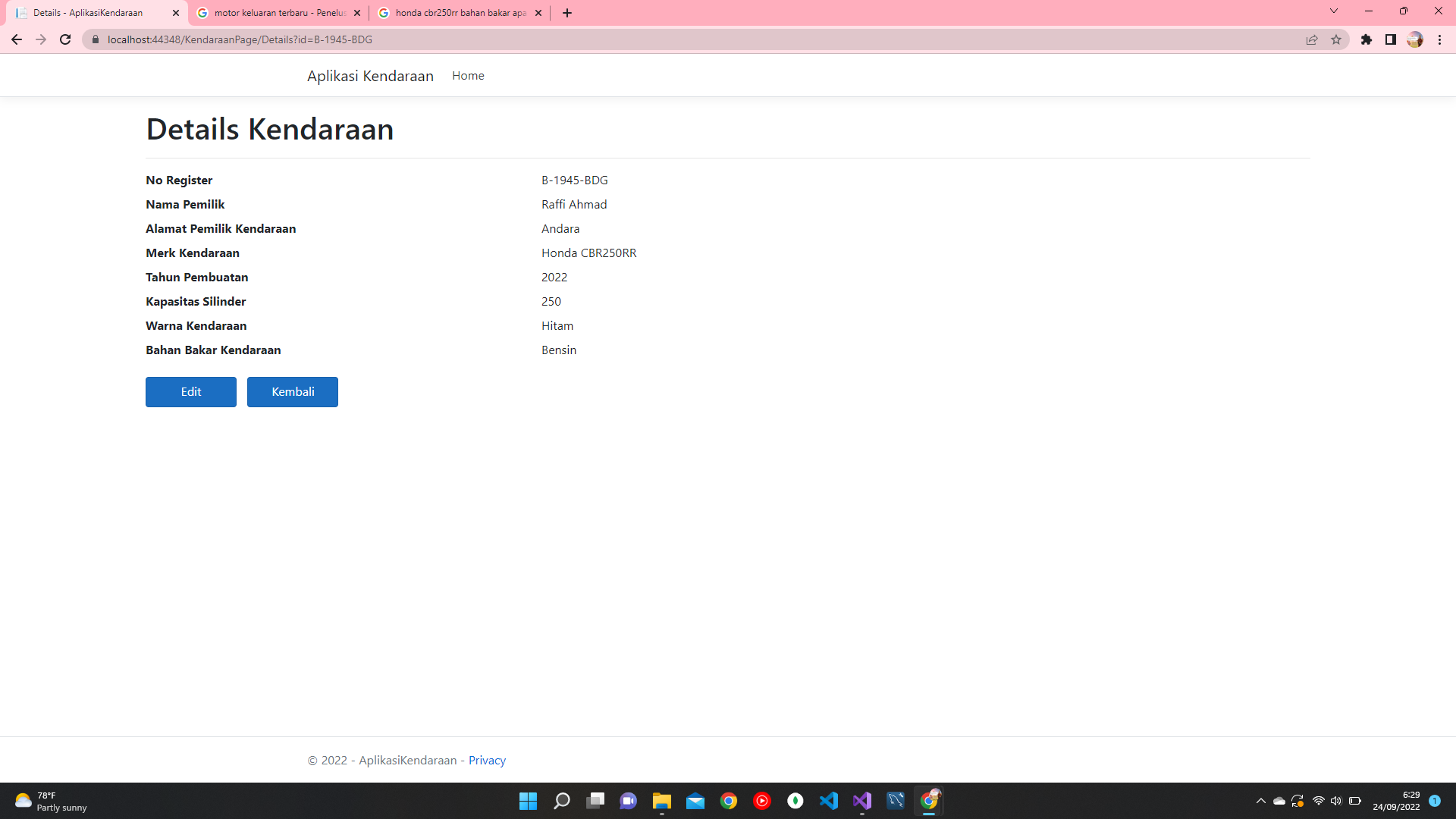1456x819 pixels.
Task: Open the Privacy link in the footer
Action: [x=487, y=760]
